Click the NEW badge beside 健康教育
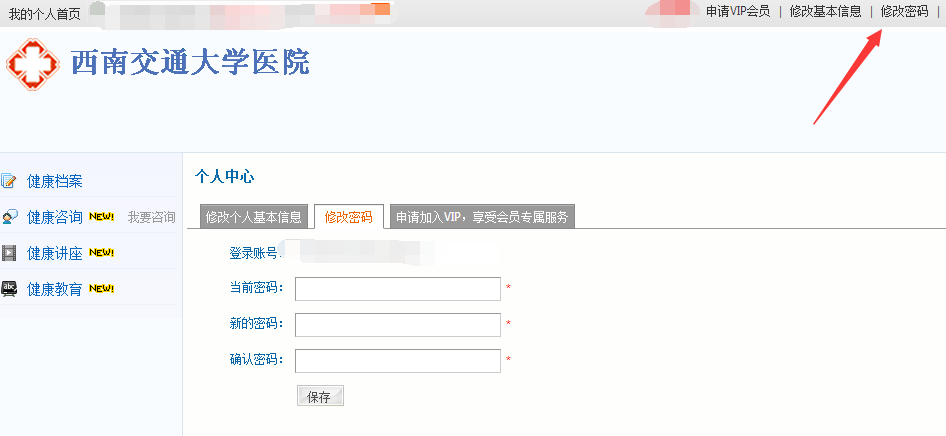Screen dimensions: 946x436 click(x=102, y=289)
